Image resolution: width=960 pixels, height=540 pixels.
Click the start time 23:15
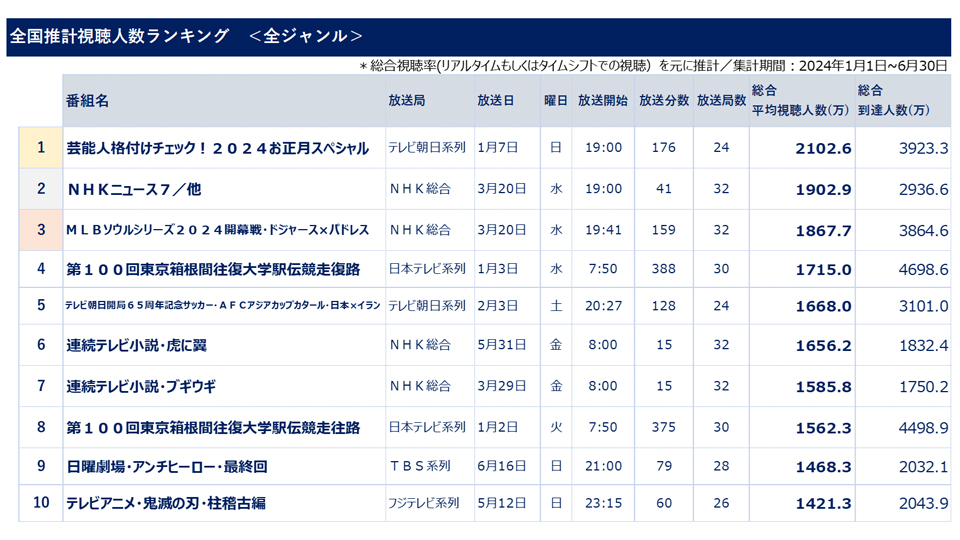coord(603,503)
